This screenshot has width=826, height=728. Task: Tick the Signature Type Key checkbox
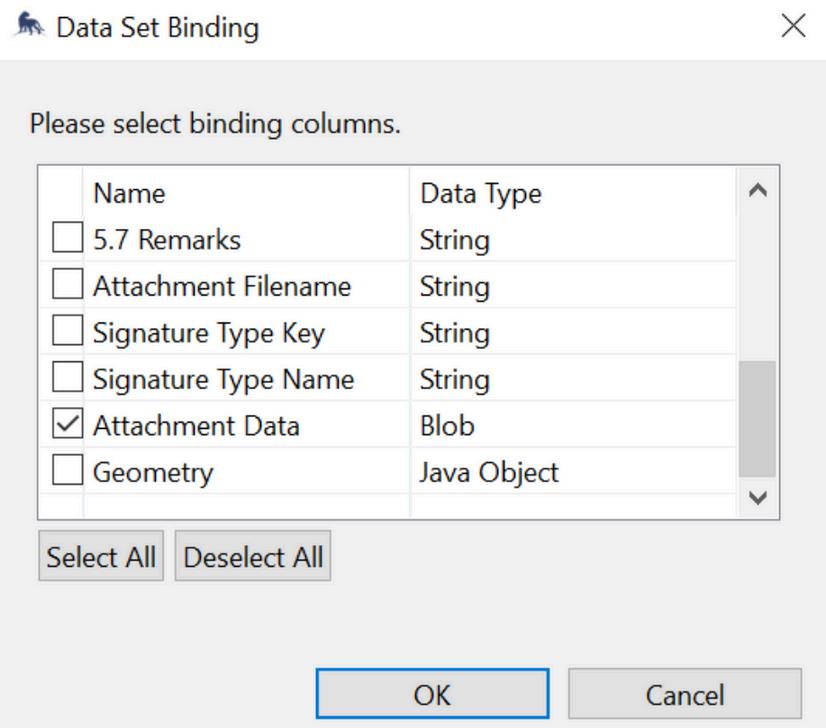(x=66, y=333)
